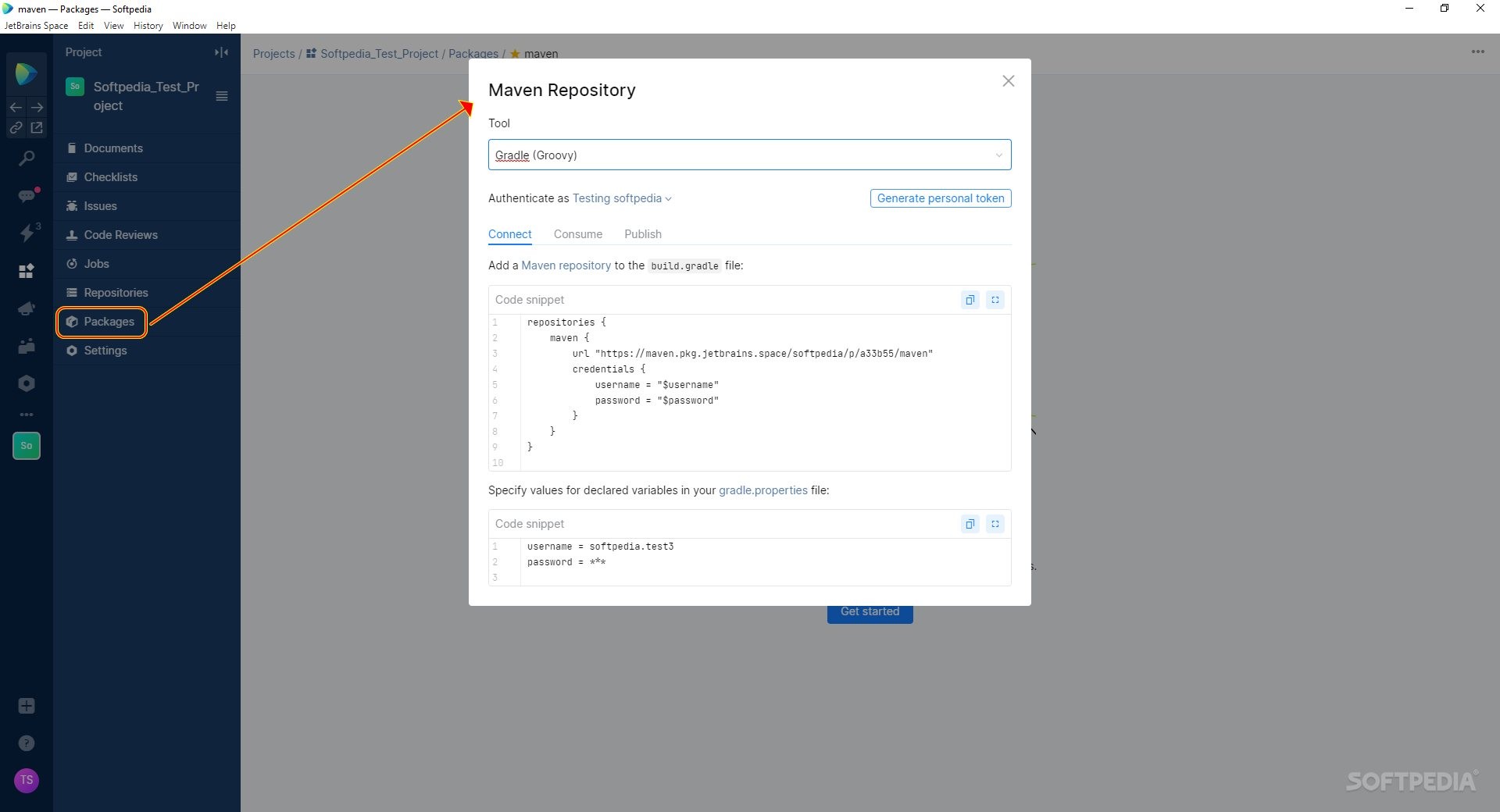Open search with the magnifier sidebar icon
This screenshot has height=812, width=1500.
pyautogui.click(x=27, y=158)
